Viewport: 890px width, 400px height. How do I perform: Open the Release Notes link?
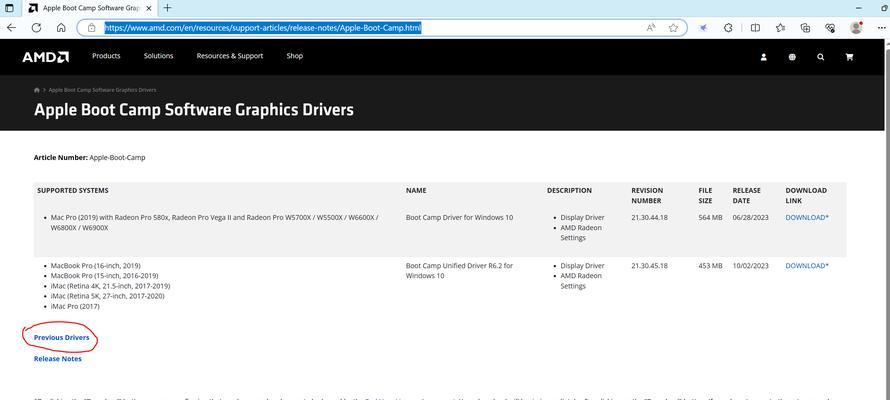pyautogui.click(x=57, y=359)
